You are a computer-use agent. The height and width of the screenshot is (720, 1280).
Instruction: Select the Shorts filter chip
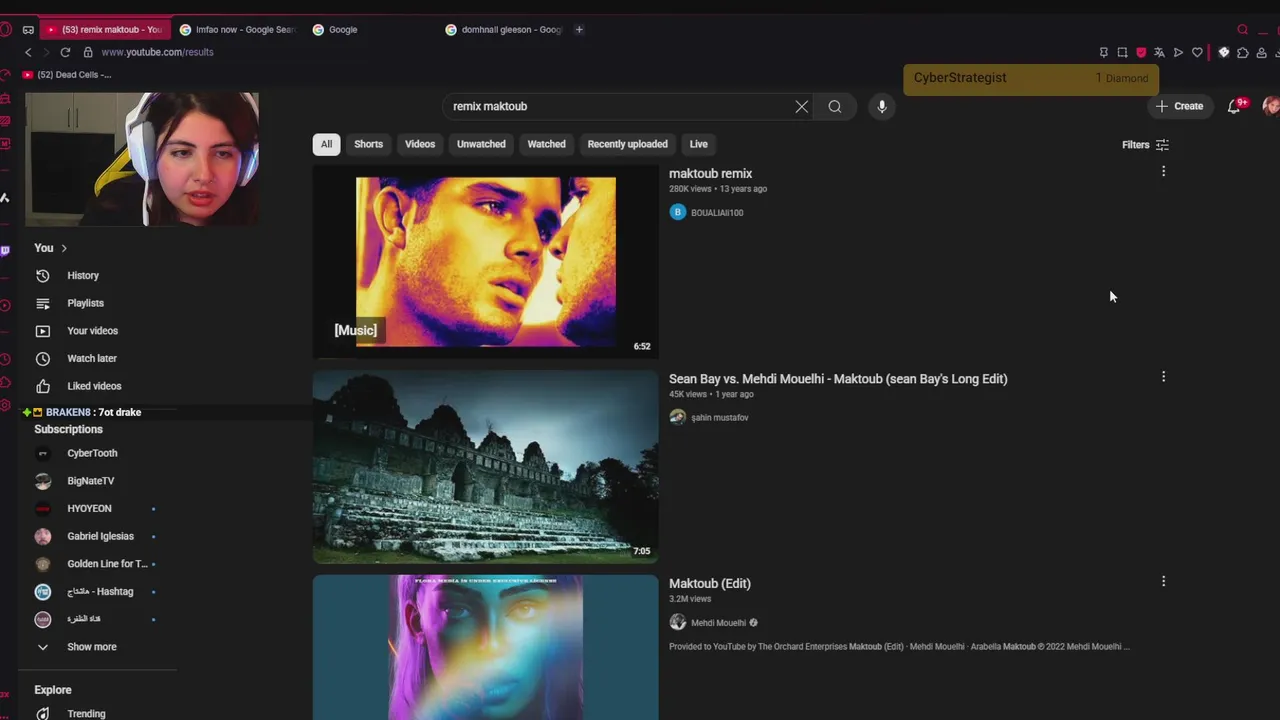(x=368, y=144)
